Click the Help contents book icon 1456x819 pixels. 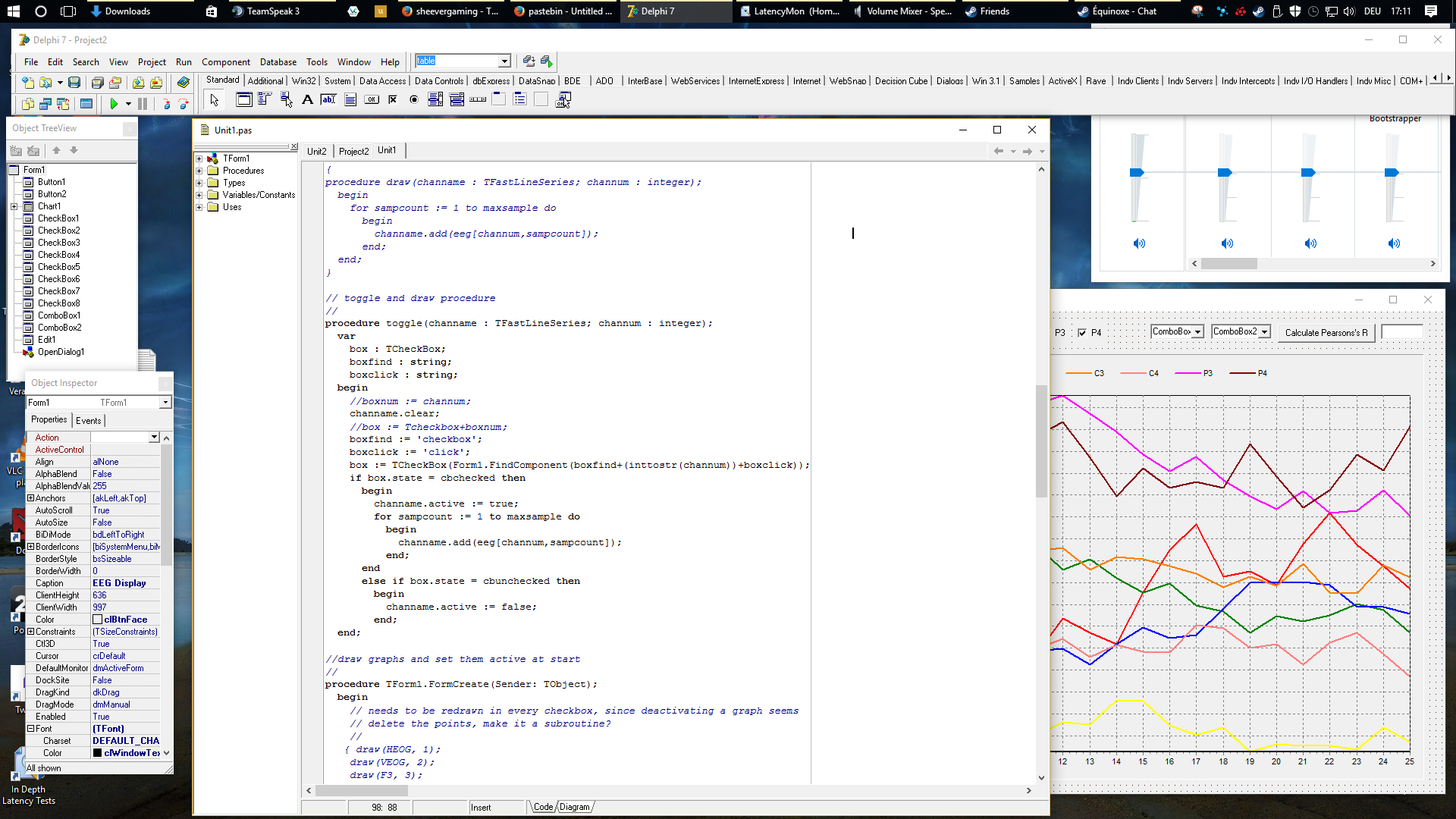[x=184, y=83]
